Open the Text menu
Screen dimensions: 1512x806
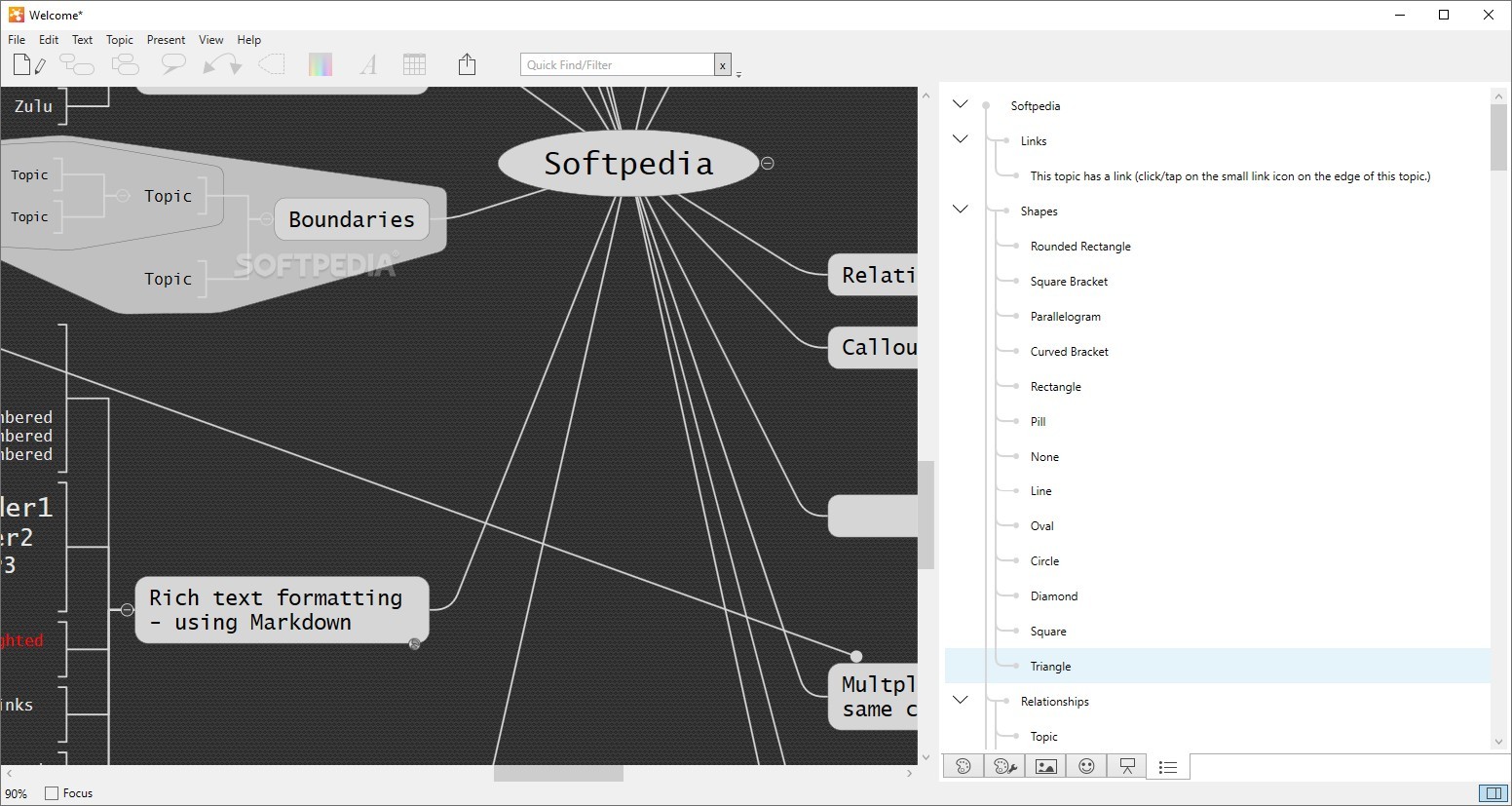coord(83,40)
